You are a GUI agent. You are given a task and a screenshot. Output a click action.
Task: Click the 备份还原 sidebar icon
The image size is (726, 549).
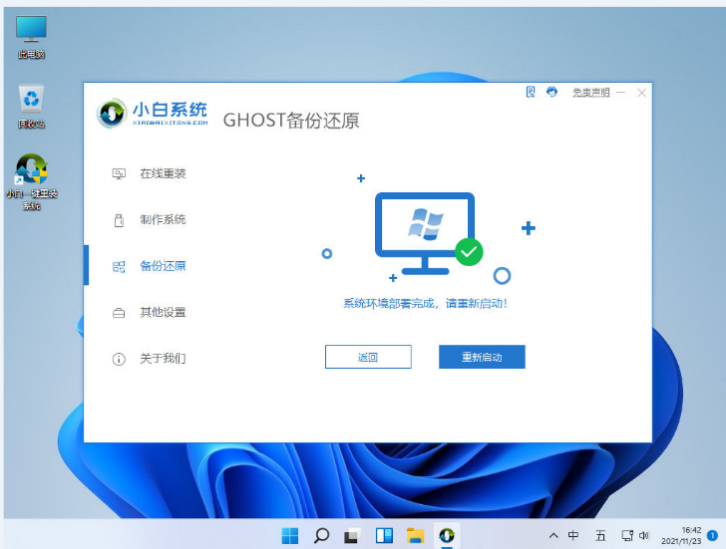pyautogui.click(x=119, y=267)
